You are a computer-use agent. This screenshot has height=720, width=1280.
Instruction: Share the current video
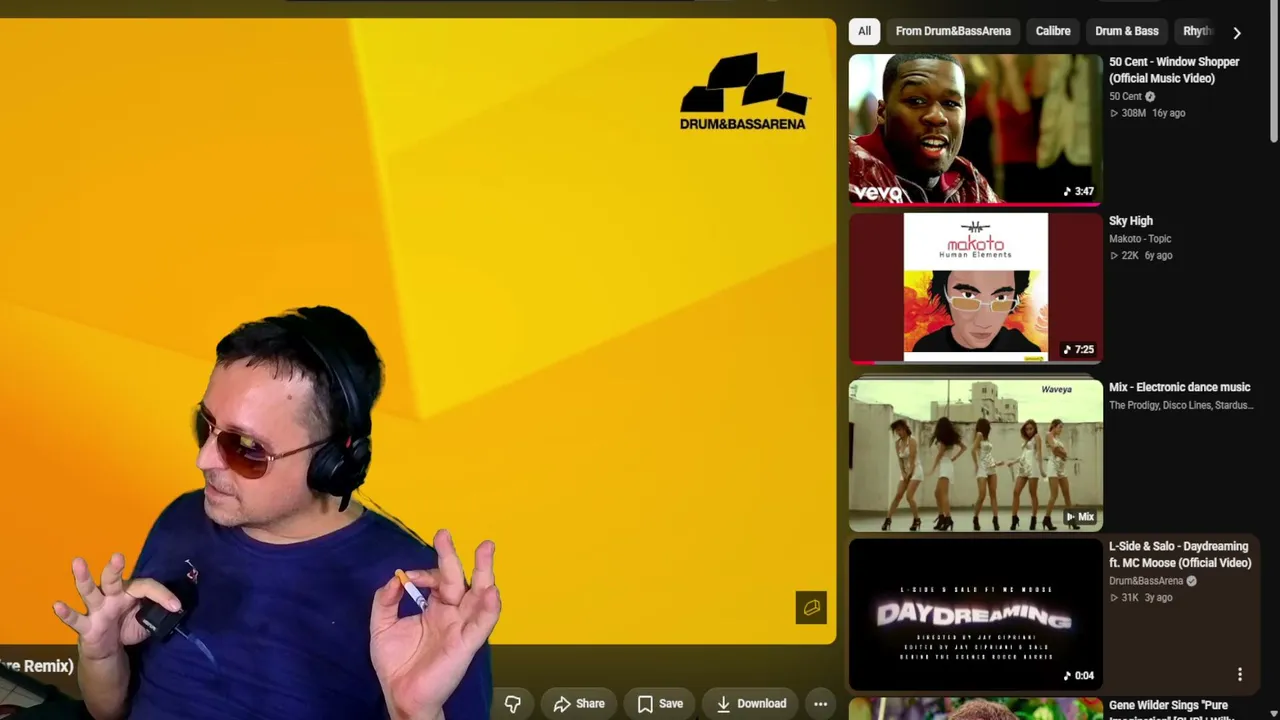[579, 704]
